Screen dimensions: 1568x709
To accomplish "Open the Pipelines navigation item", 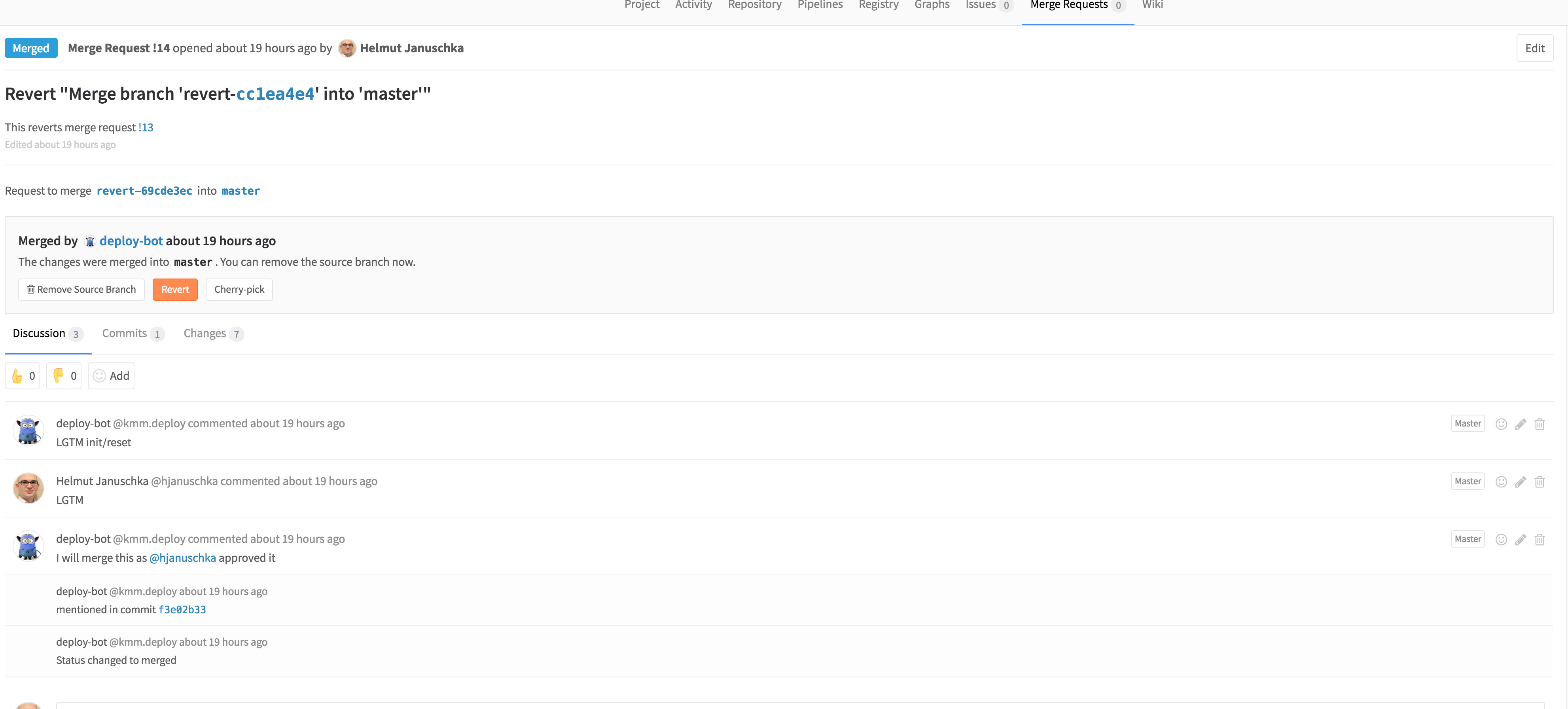I will click(820, 6).
